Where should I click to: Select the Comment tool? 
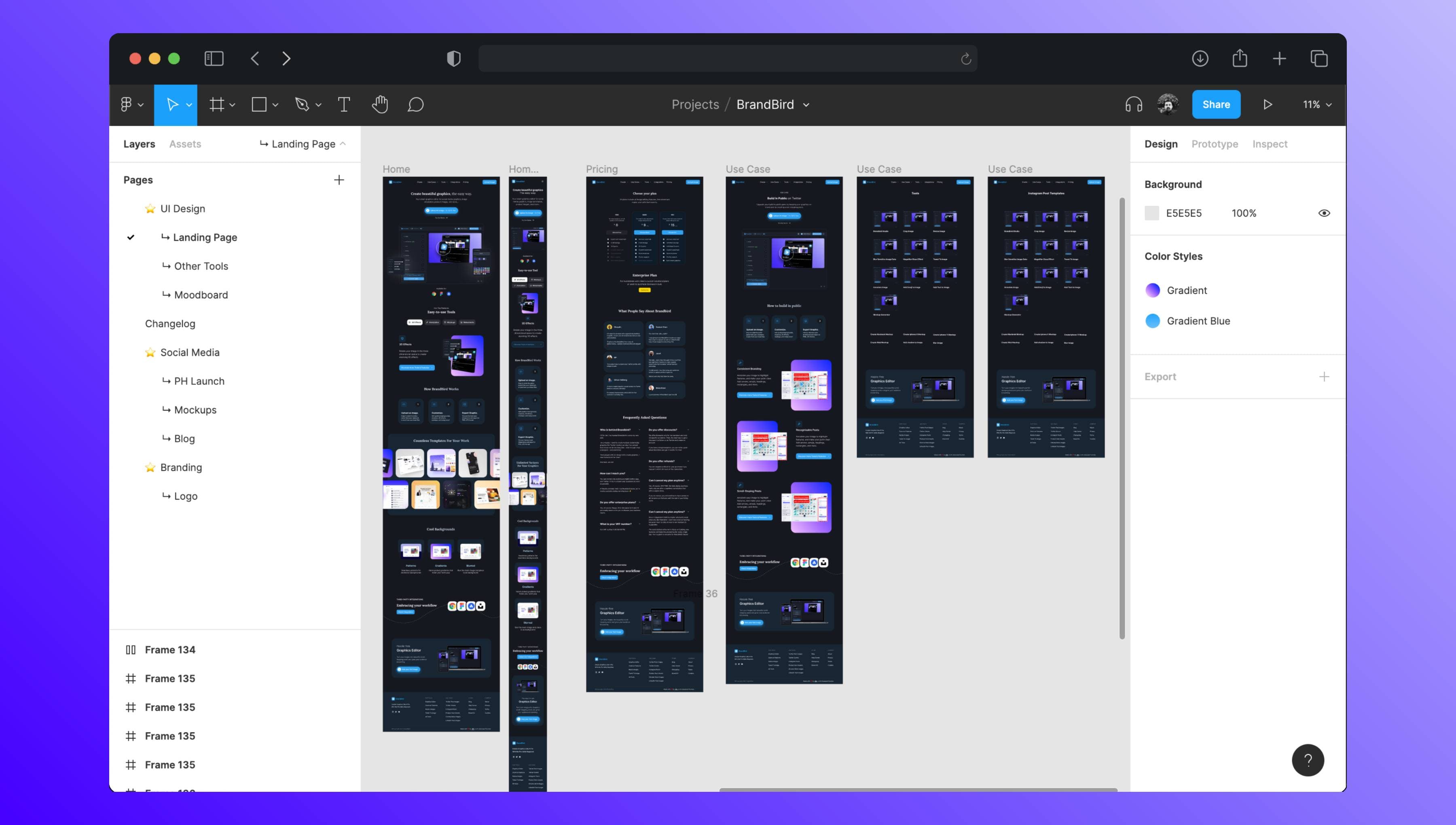[x=416, y=104]
